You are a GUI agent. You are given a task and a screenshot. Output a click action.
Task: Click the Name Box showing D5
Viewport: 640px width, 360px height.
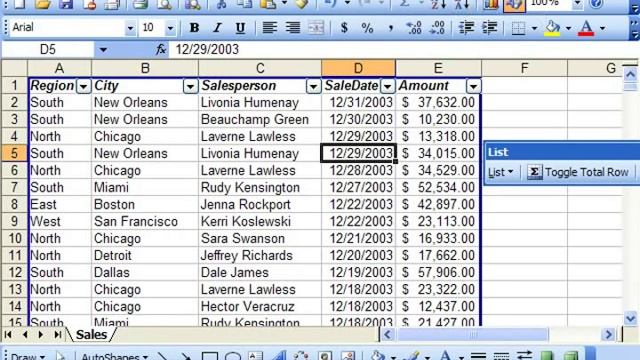click(48, 49)
